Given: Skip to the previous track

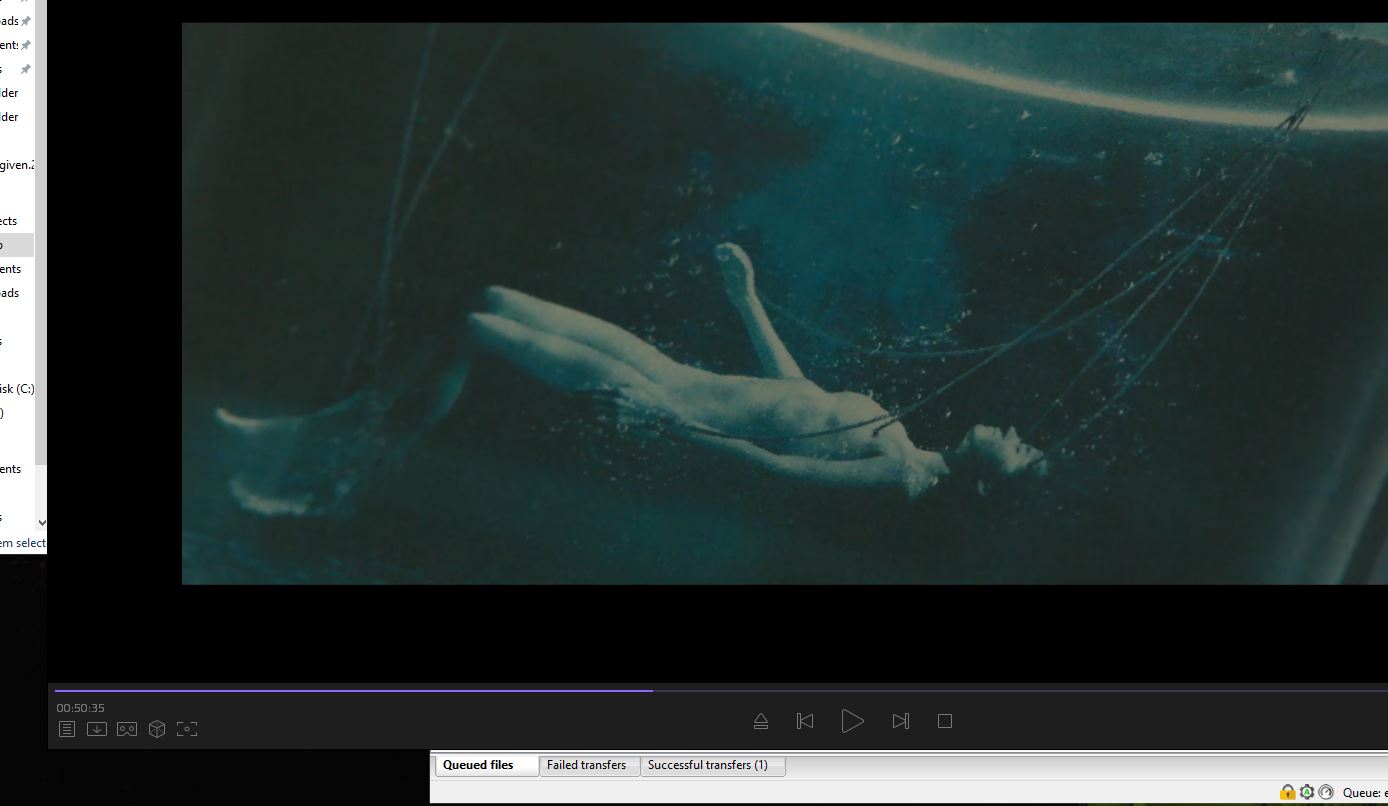Looking at the screenshot, I should pyautogui.click(x=805, y=721).
